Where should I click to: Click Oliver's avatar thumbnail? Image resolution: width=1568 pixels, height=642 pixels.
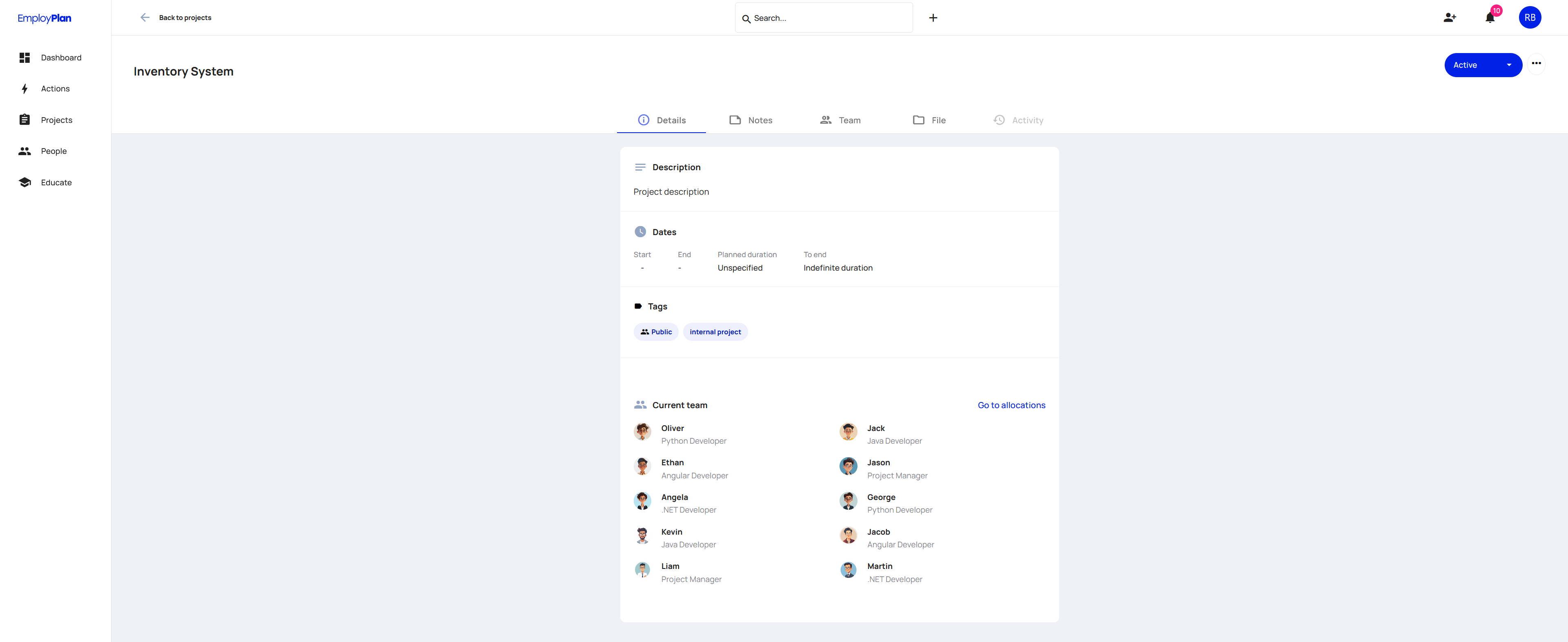coord(642,431)
